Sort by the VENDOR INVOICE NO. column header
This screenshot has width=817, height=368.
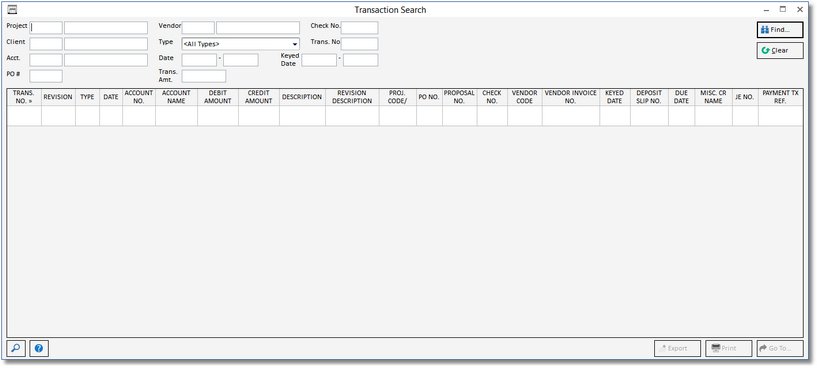tap(571, 97)
